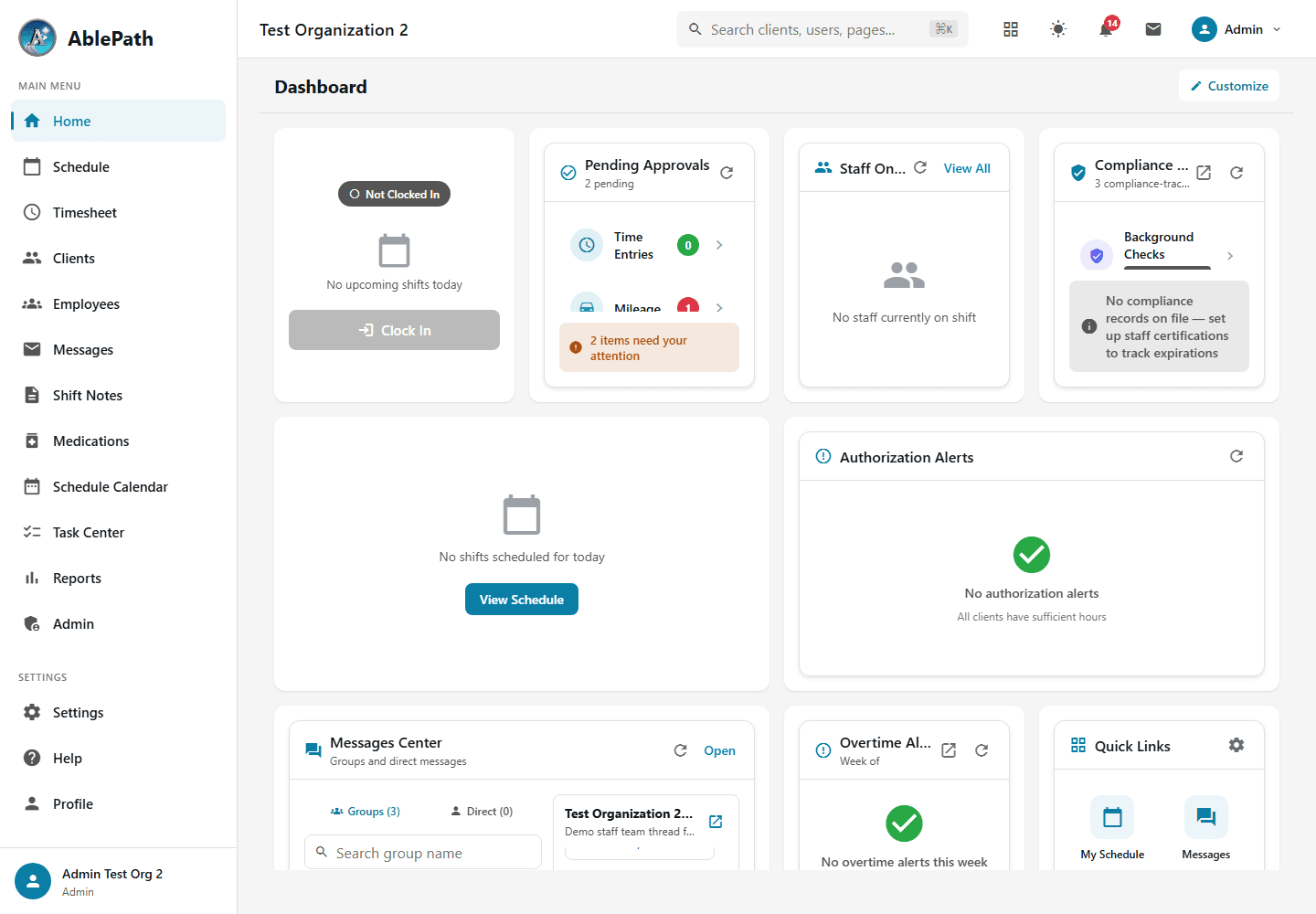
Task: Open Settings in the sidebar
Action: 119,712
